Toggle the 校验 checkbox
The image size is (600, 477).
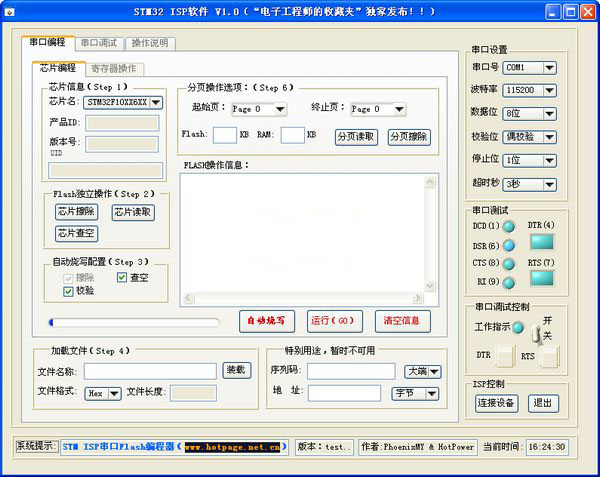coord(68,291)
